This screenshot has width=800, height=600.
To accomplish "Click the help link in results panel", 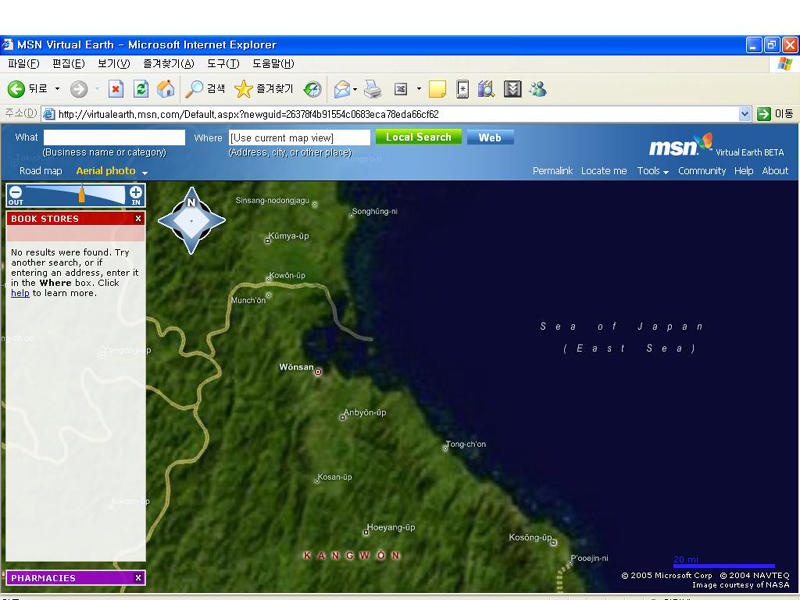I will (20, 293).
